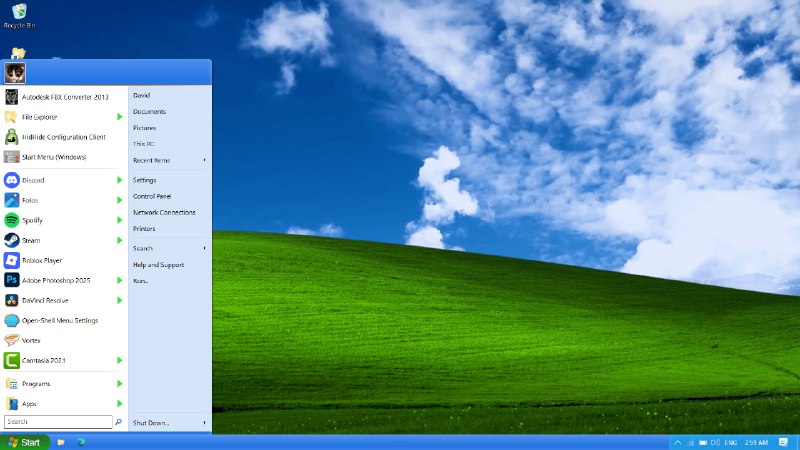
Task: Open Steam via its icon
Action: pos(11,240)
